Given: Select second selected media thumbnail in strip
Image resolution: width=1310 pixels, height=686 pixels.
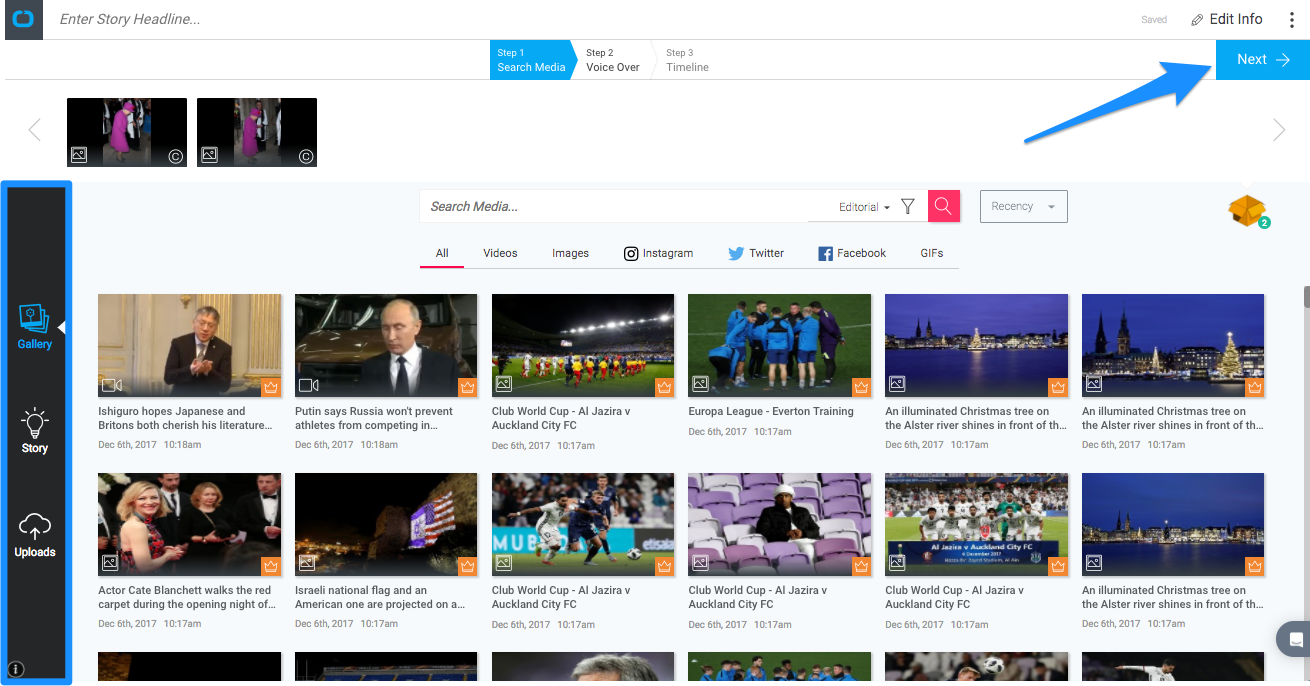Looking at the screenshot, I should [257, 132].
